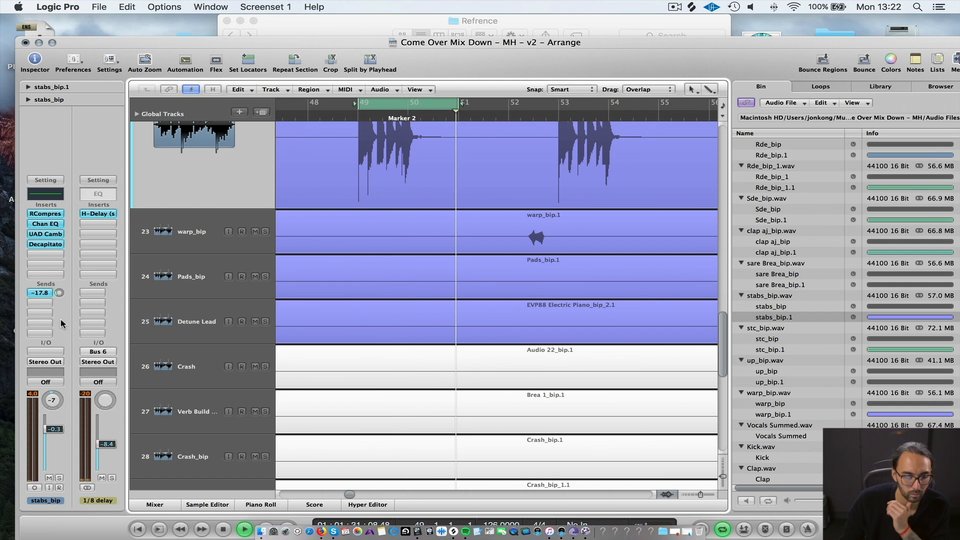The width and height of the screenshot is (960, 540).
Task: Click the Bus 6 input slot
Action: pyautogui.click(x=98, y=351)
